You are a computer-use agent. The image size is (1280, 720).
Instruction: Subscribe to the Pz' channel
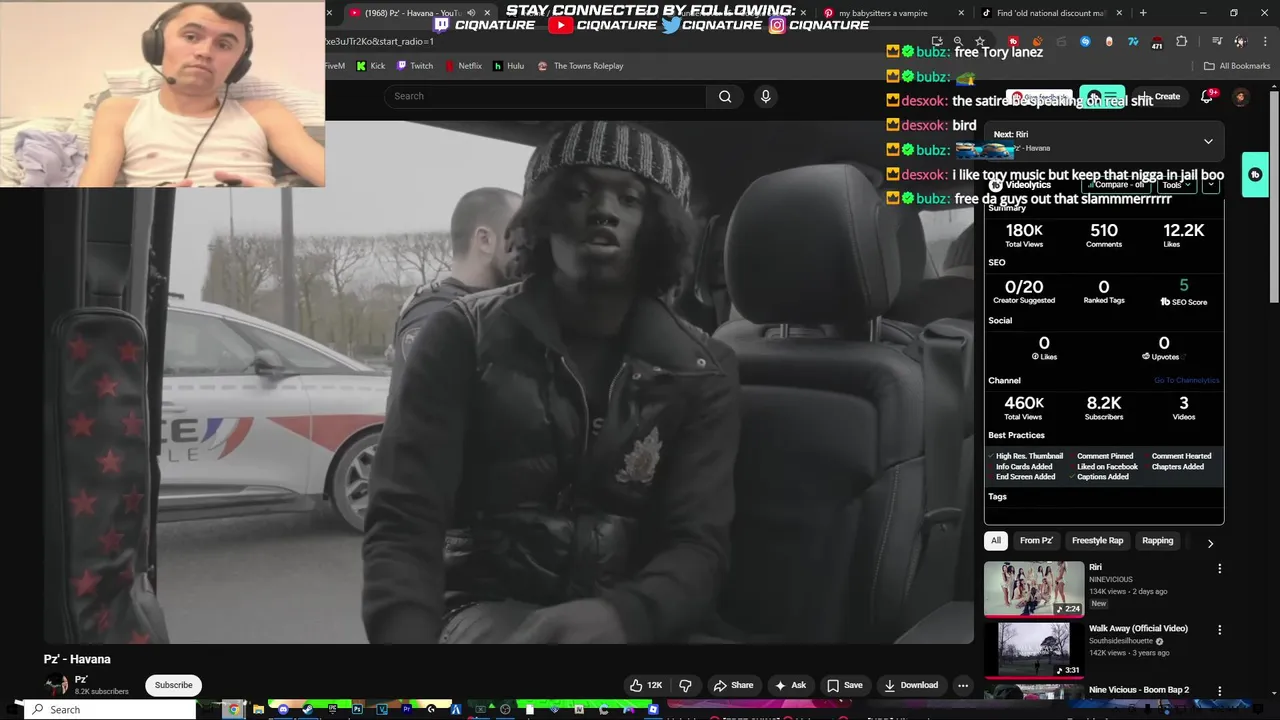click(x=173, y=685)
